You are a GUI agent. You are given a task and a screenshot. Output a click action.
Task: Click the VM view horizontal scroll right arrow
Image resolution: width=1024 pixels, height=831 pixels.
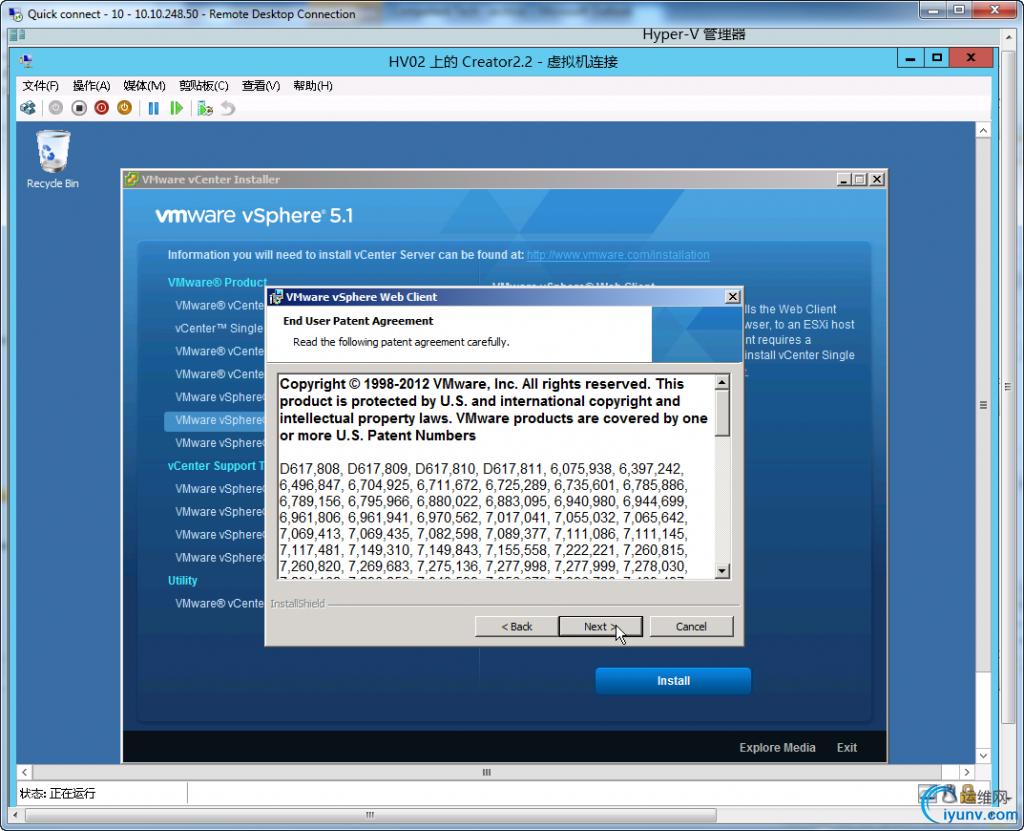coord(967,772)
